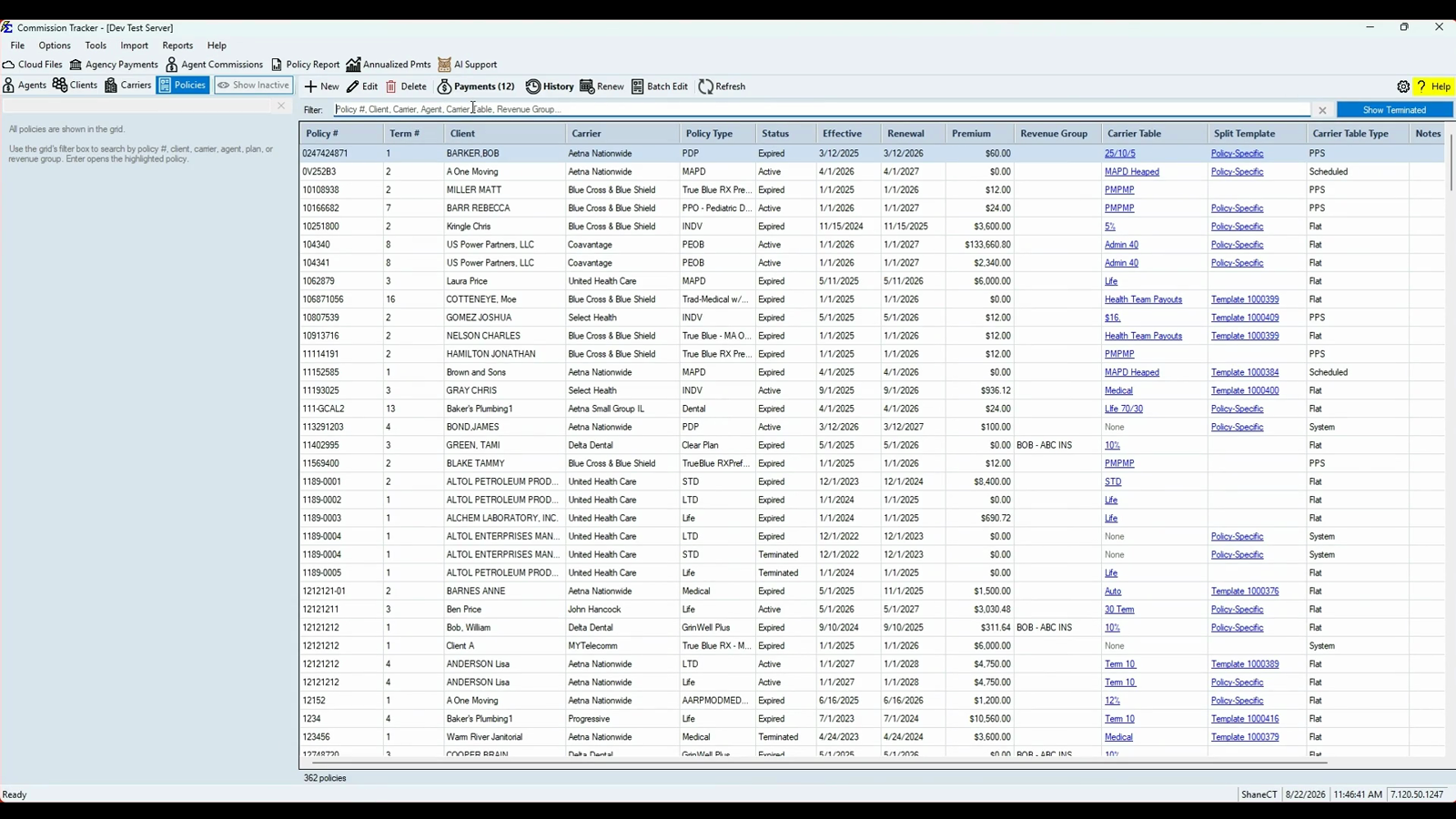Image resolution: width=1456 pixels, height=819 pixels.
Task: Open Annualized Pmts chart
Action: point(389,65)
